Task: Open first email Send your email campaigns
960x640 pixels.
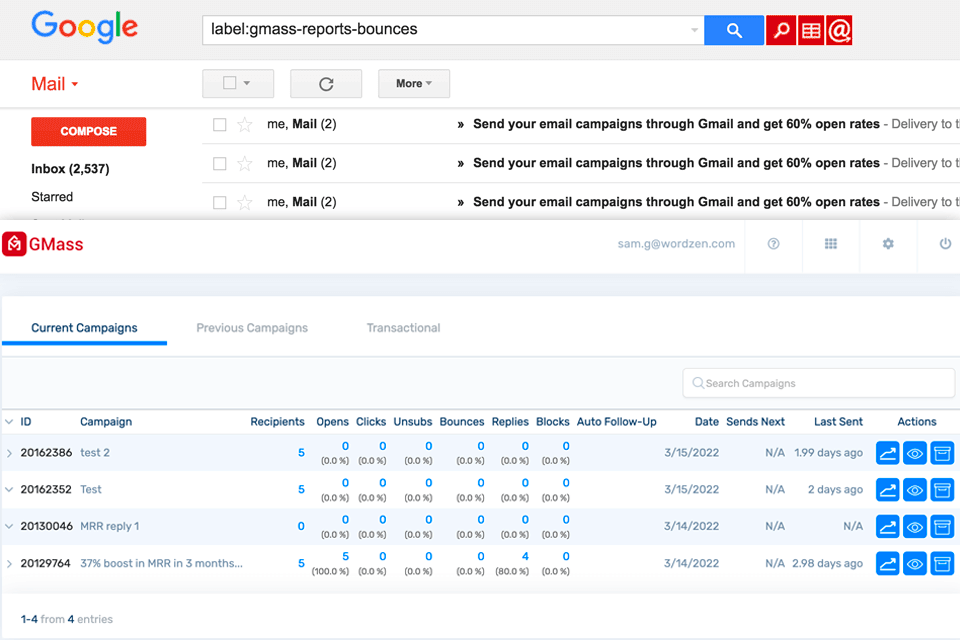Action: (x=677, y=124)
